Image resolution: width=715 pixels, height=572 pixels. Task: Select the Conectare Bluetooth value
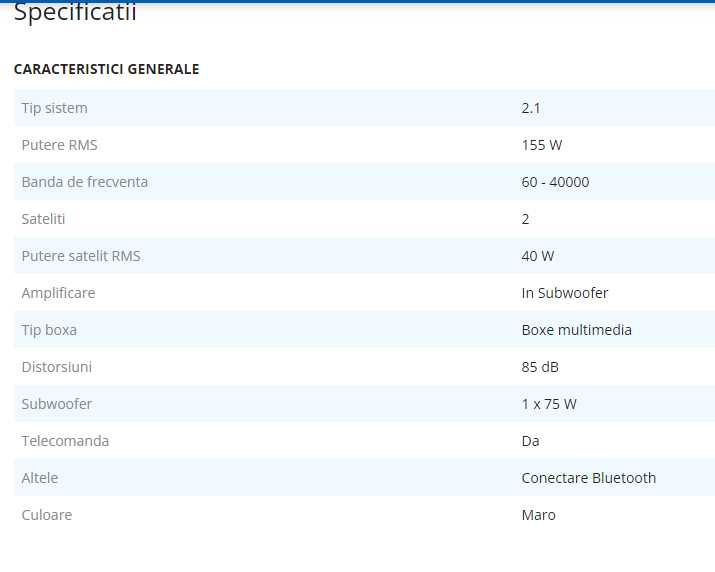tap(589, 478)
